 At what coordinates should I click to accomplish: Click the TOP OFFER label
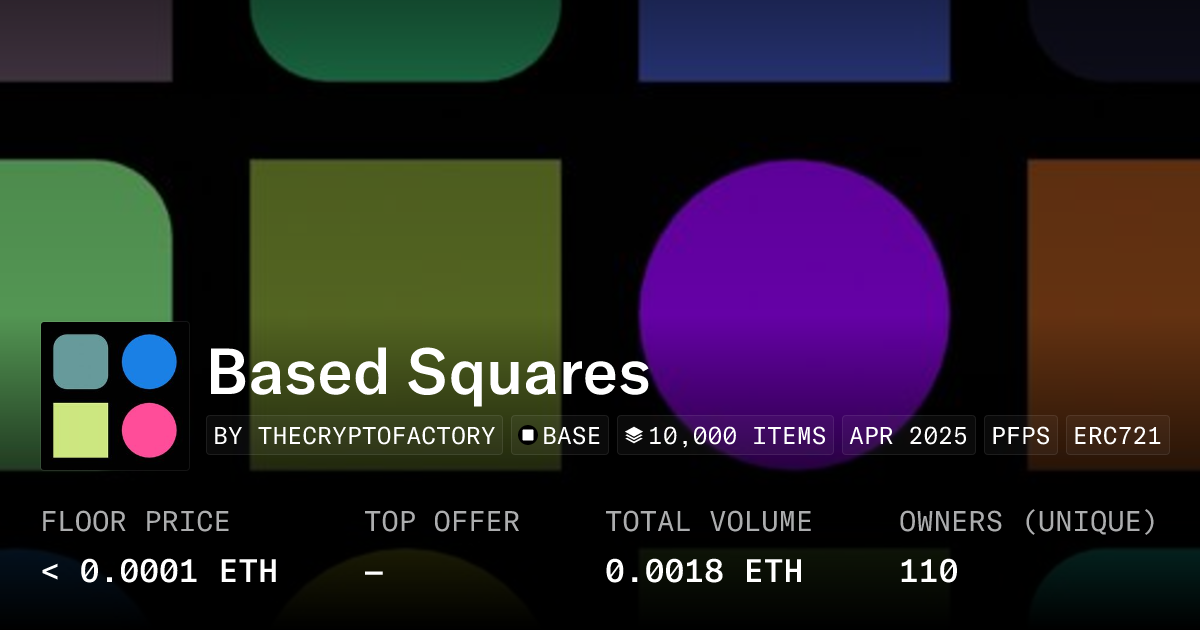[441, 522]
